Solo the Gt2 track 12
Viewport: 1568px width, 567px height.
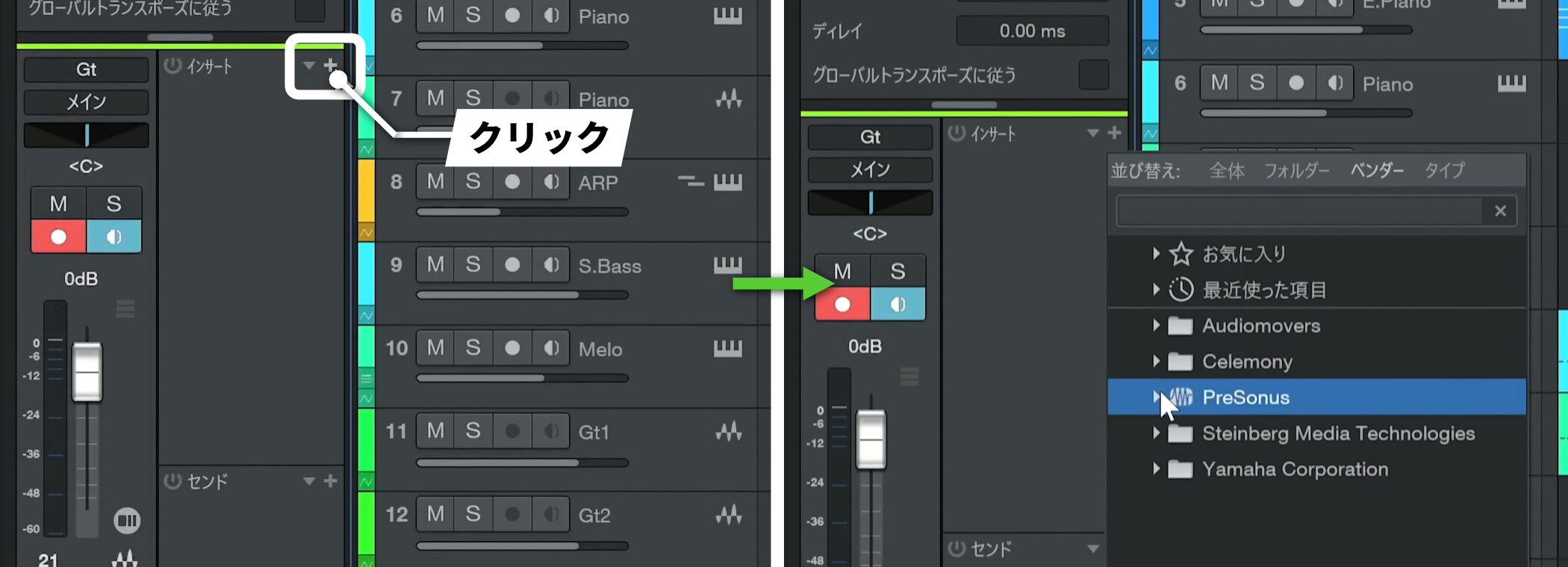coord(473,514)
